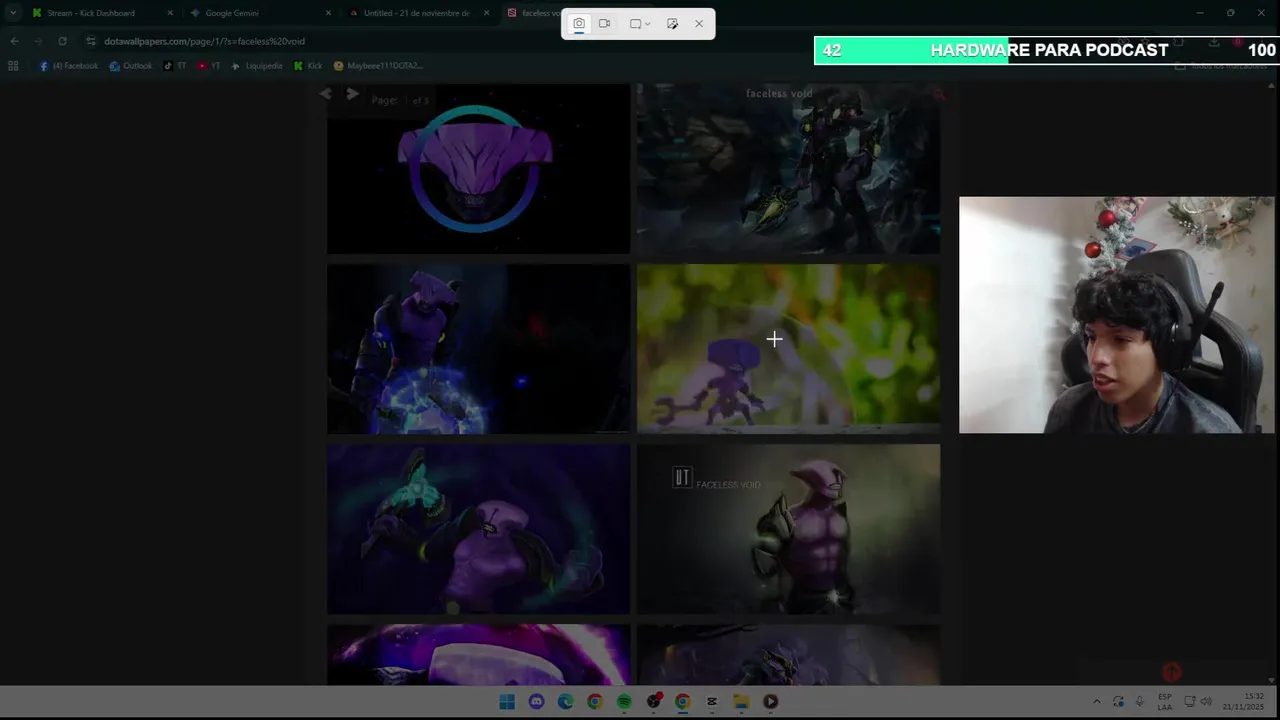1280x720 pixels.
Task: Expand the hidden system tray icons chevron
Action: click(x=1097, y=702)
